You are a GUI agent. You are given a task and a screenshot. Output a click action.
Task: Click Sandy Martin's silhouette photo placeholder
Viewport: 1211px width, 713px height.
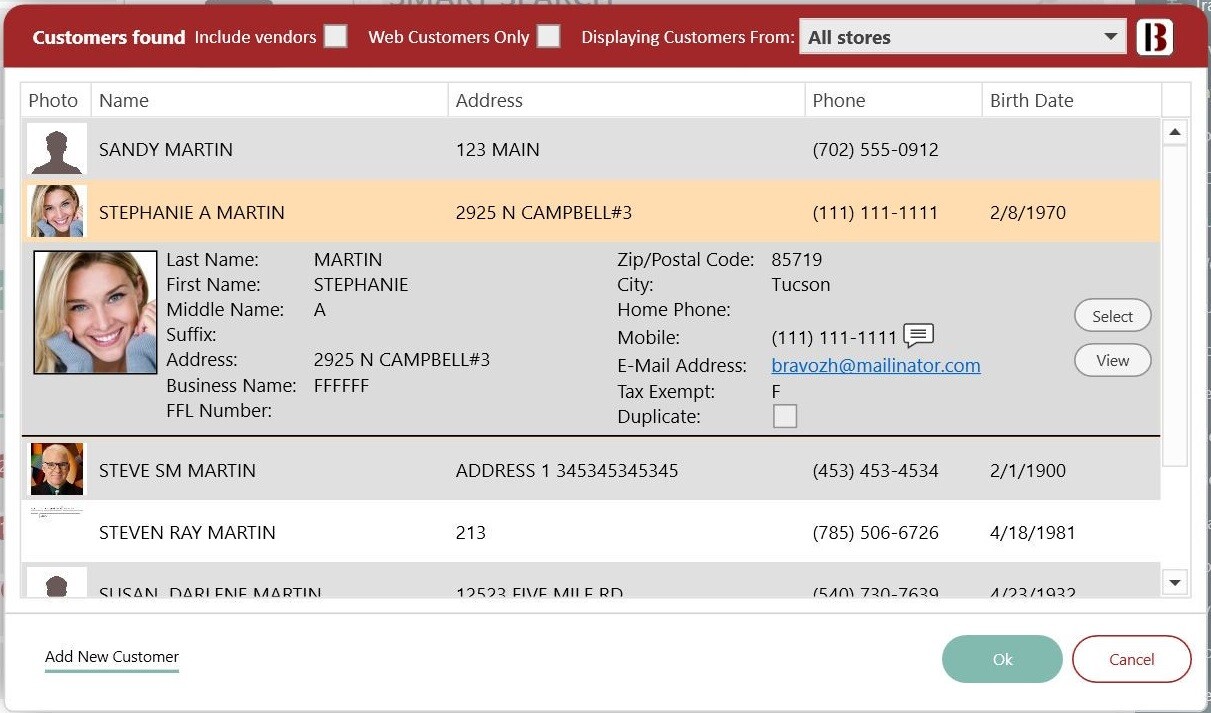click(57, 150)
